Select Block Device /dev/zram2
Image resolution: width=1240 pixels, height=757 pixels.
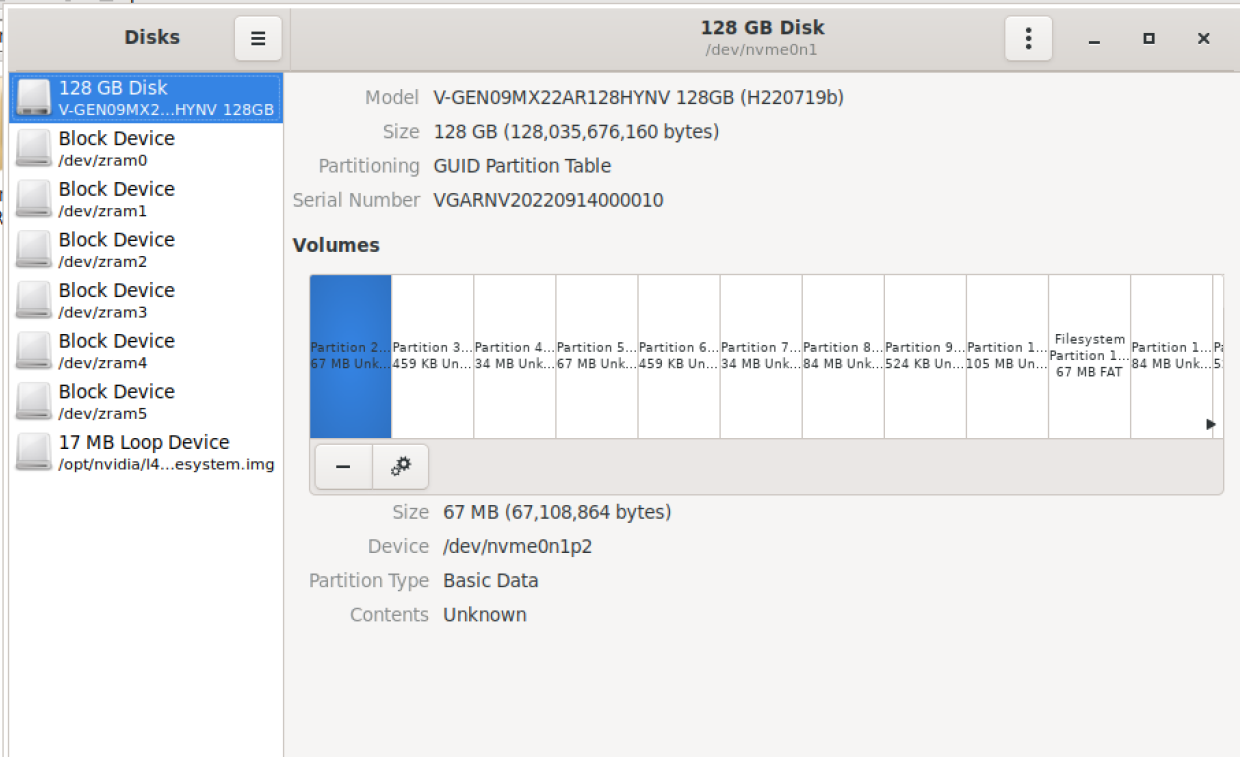[146, 250]
